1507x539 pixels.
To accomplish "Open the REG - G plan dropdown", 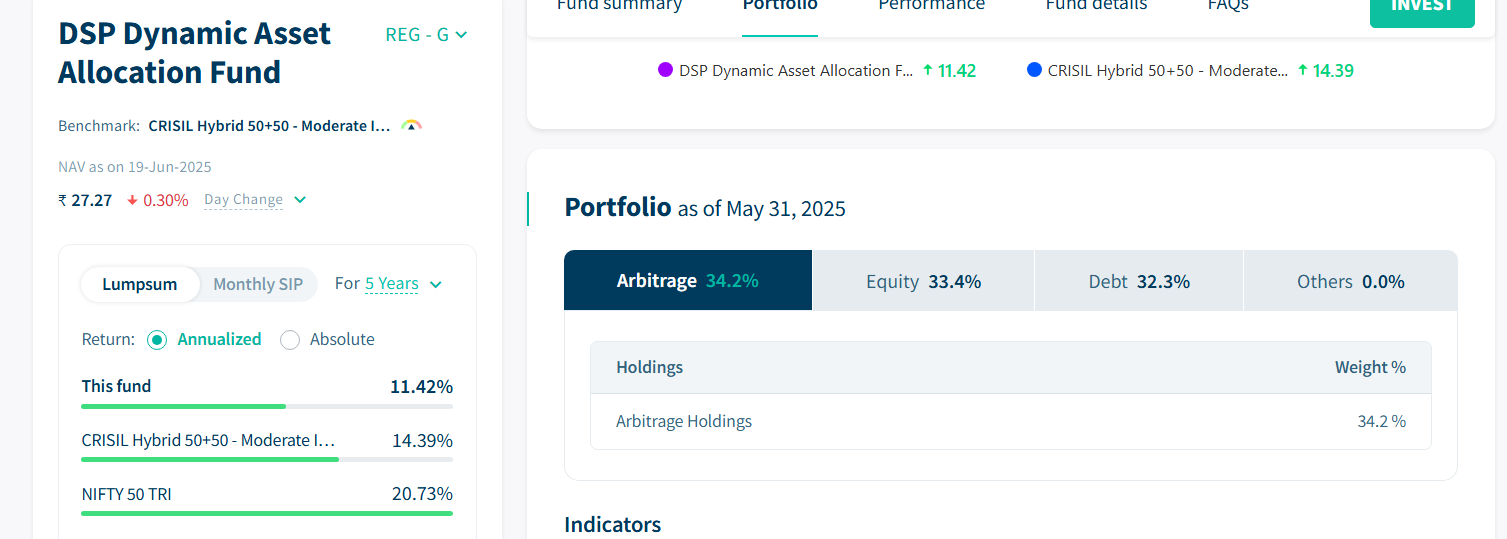I will pos(426,35).
